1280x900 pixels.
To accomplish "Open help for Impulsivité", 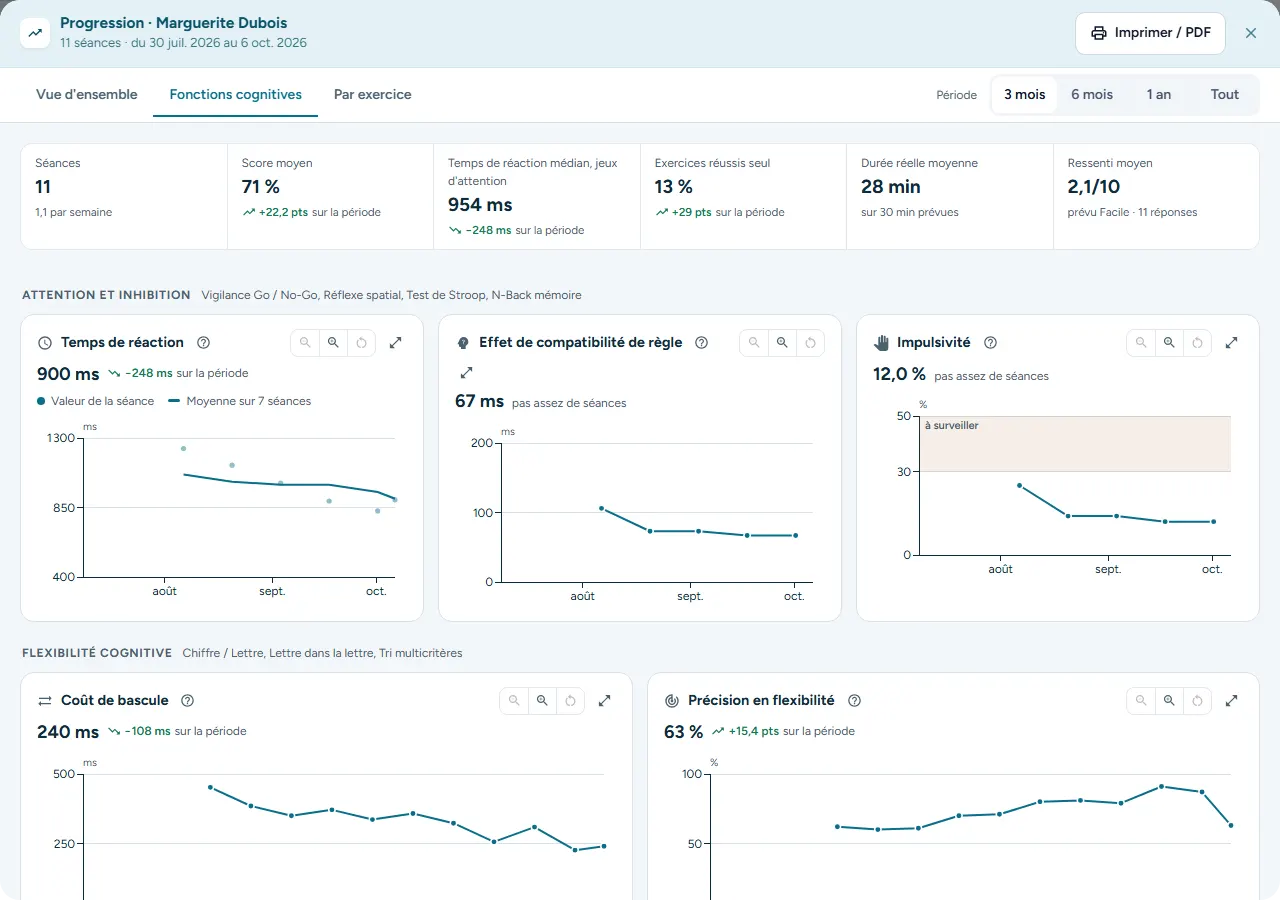I will point(990,343).
